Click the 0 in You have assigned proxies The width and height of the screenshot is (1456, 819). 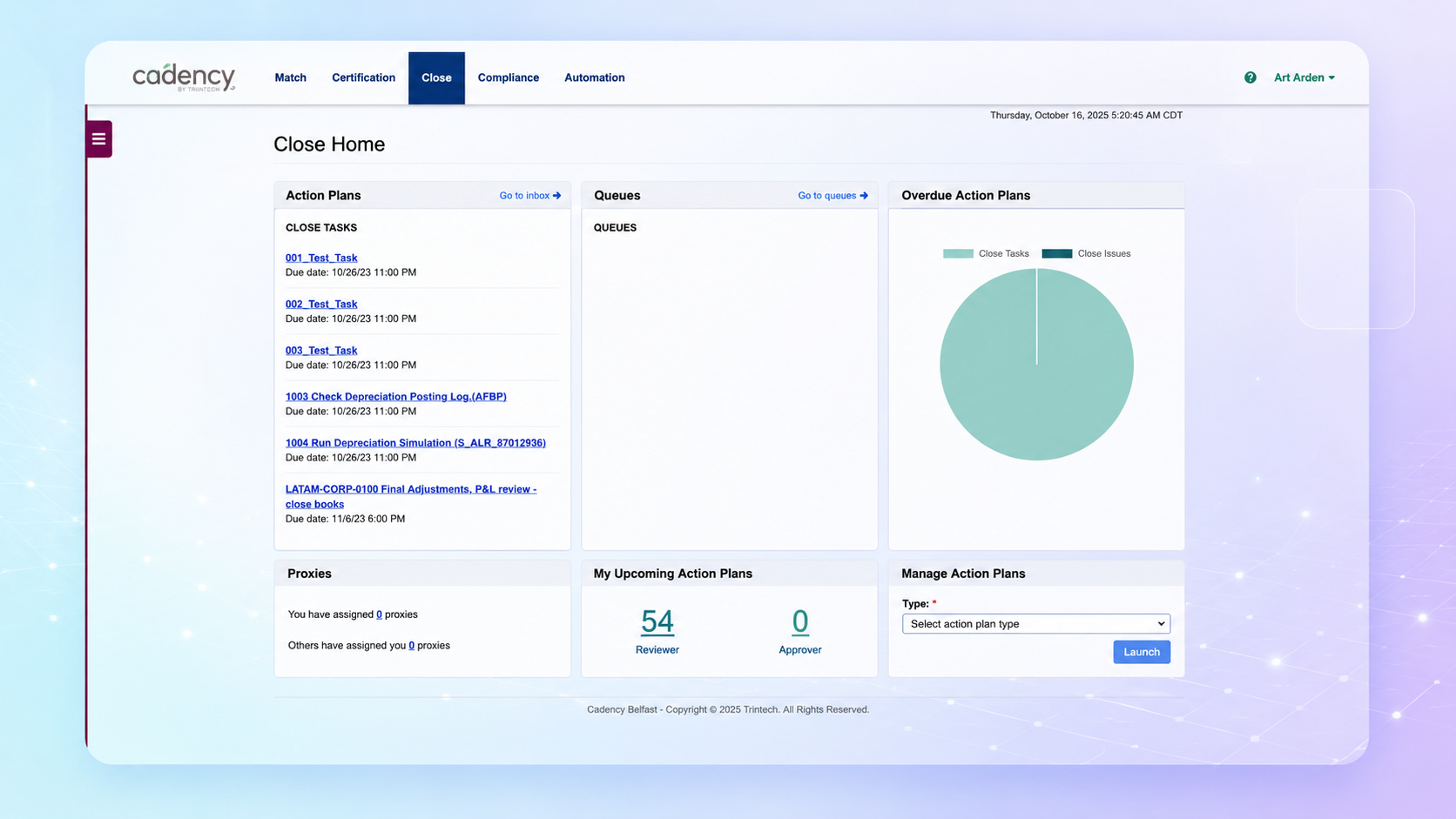point(379,614)
